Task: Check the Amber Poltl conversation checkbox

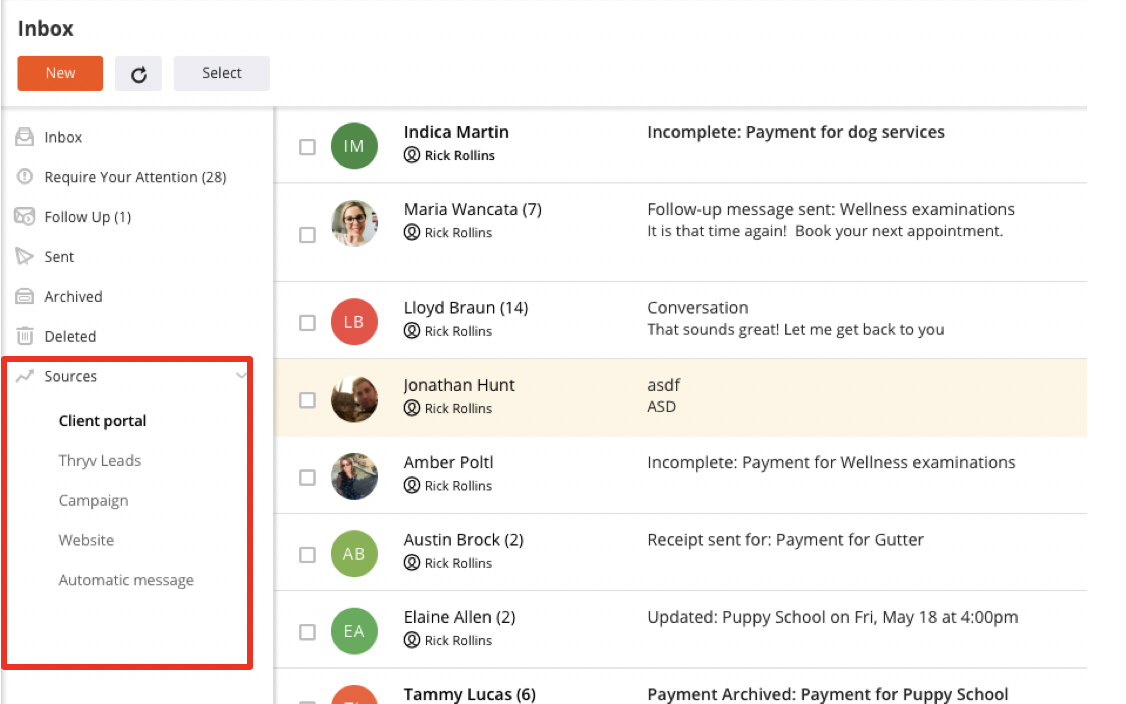Action: pos(307,478)
